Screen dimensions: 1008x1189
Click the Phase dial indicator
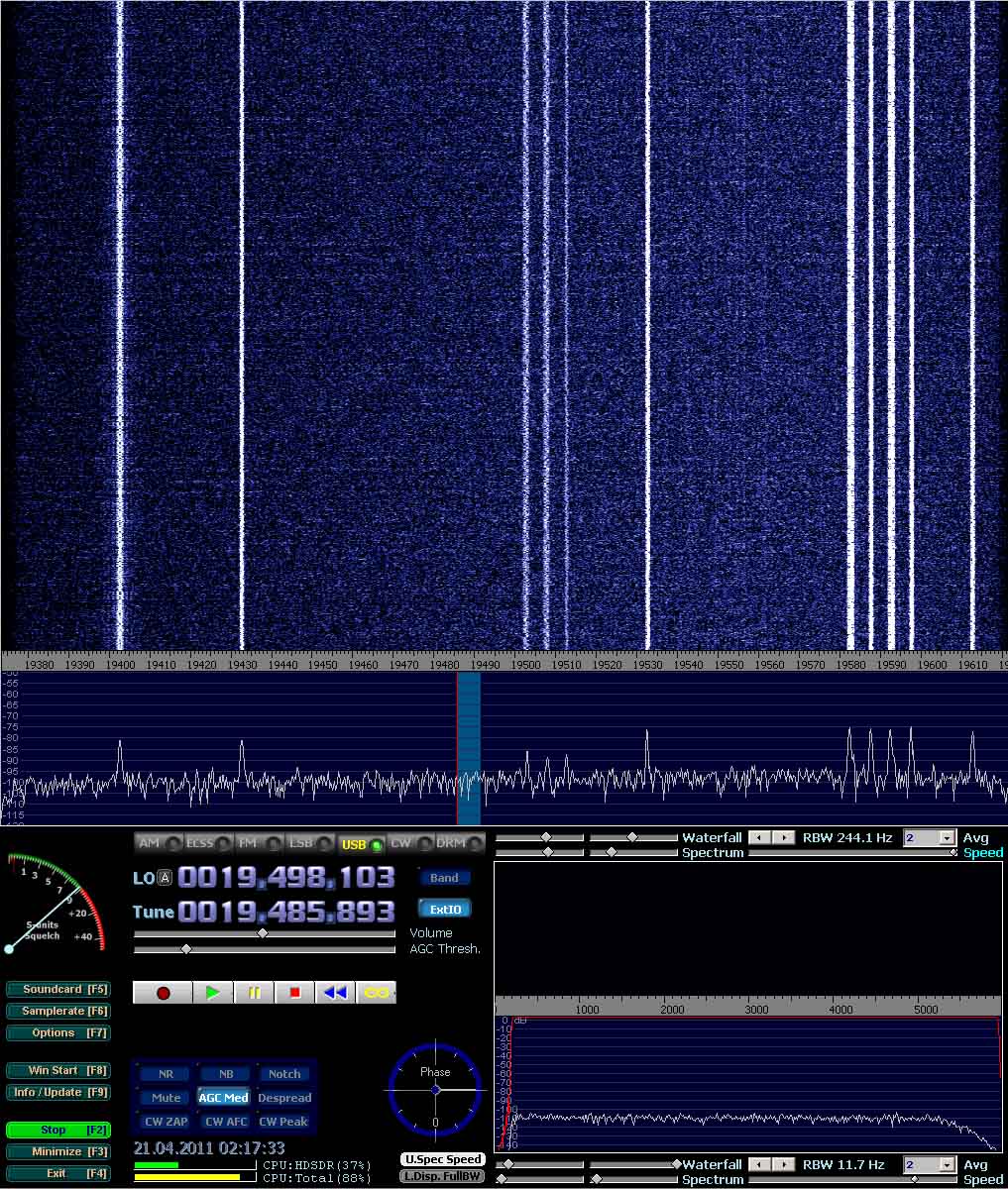435,1088
